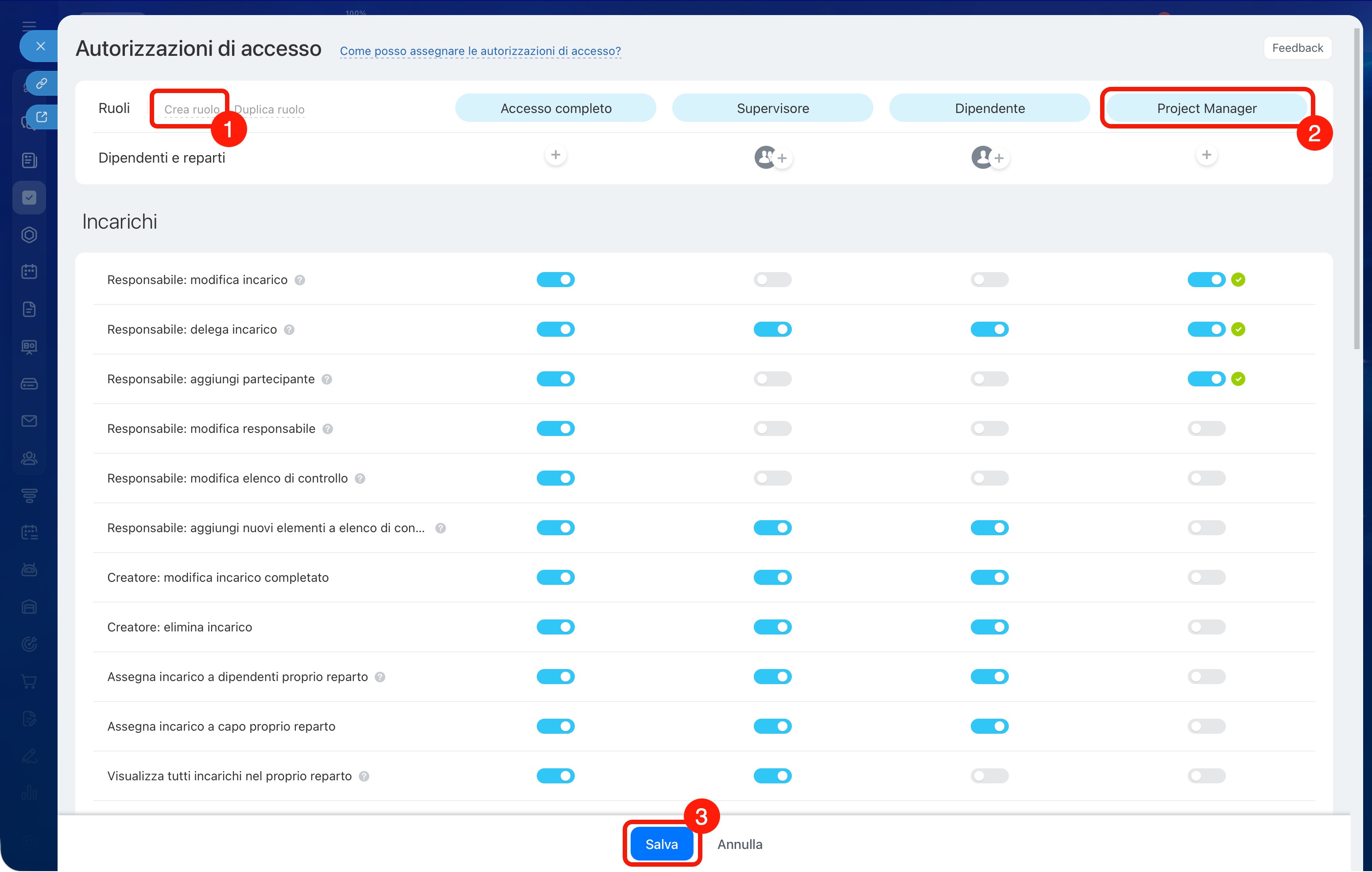Open 'Come posso assegnare le autorizzazioni' help link
This screenshot has width=1372, height=872.
480,51
